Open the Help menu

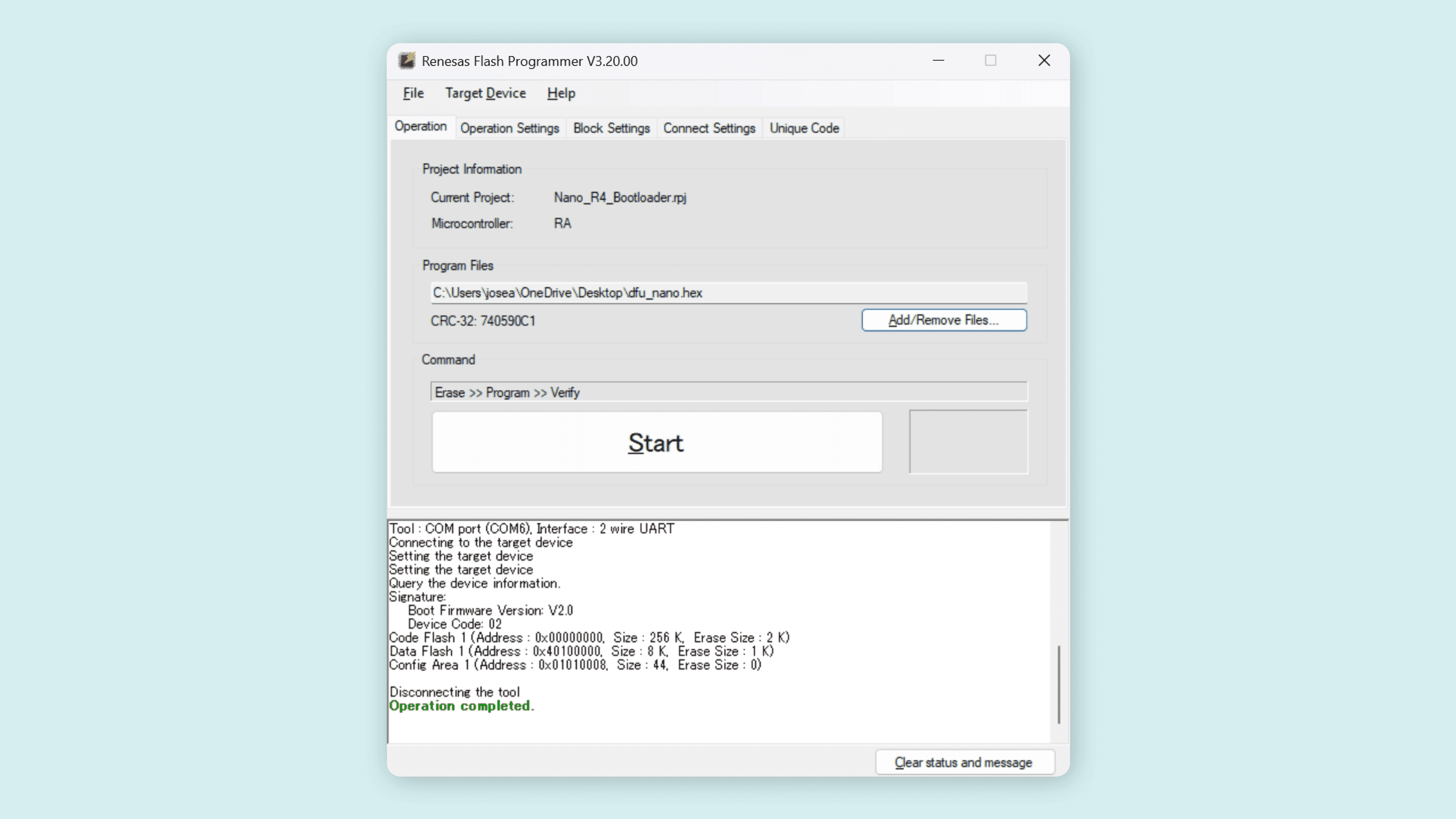coord(560,93)
